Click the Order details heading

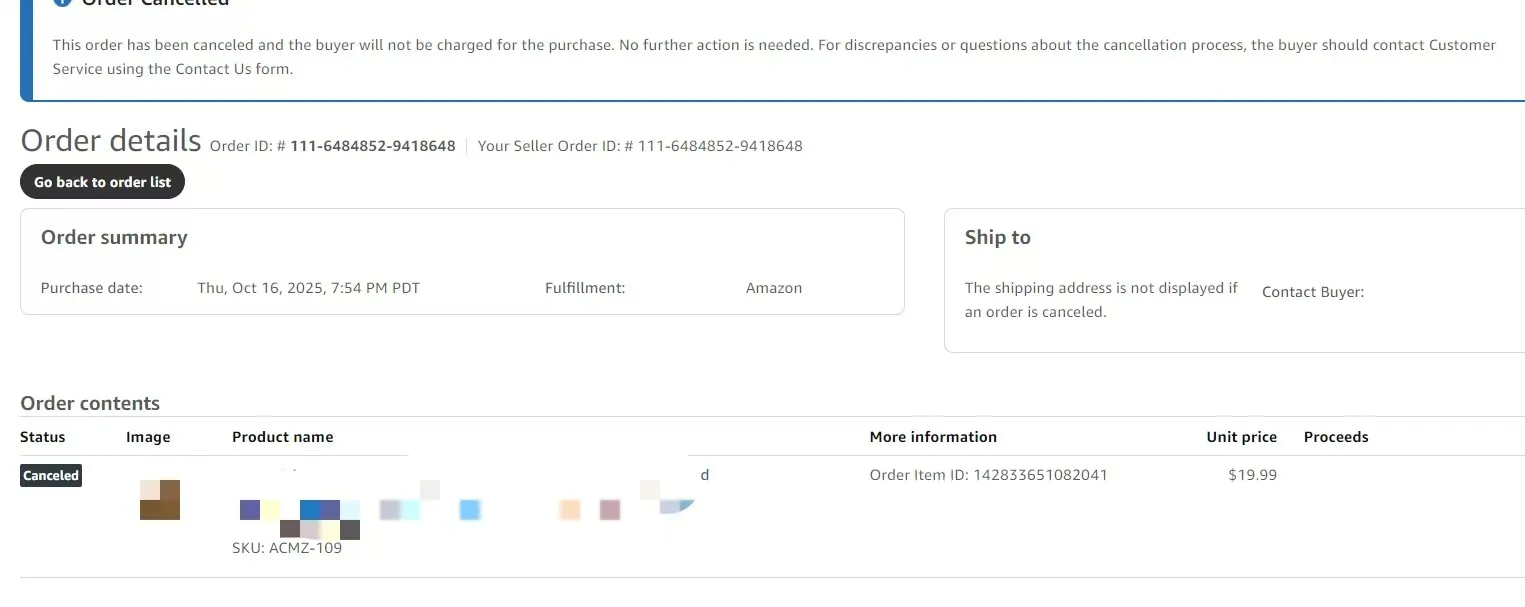pos(111,141)
